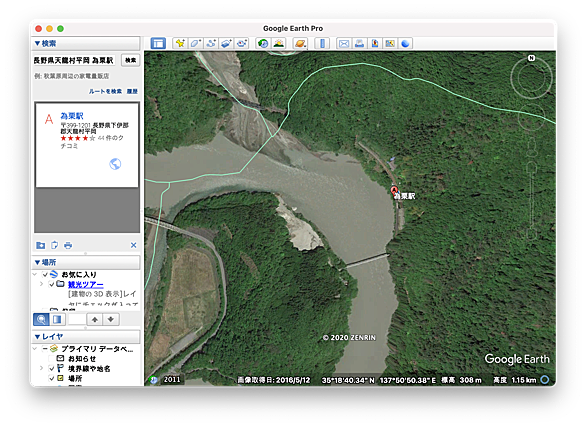This screenshot has width=586, height=426.
Task: Toggle the 観光ツアー checkbox
Action: [52, 284]
